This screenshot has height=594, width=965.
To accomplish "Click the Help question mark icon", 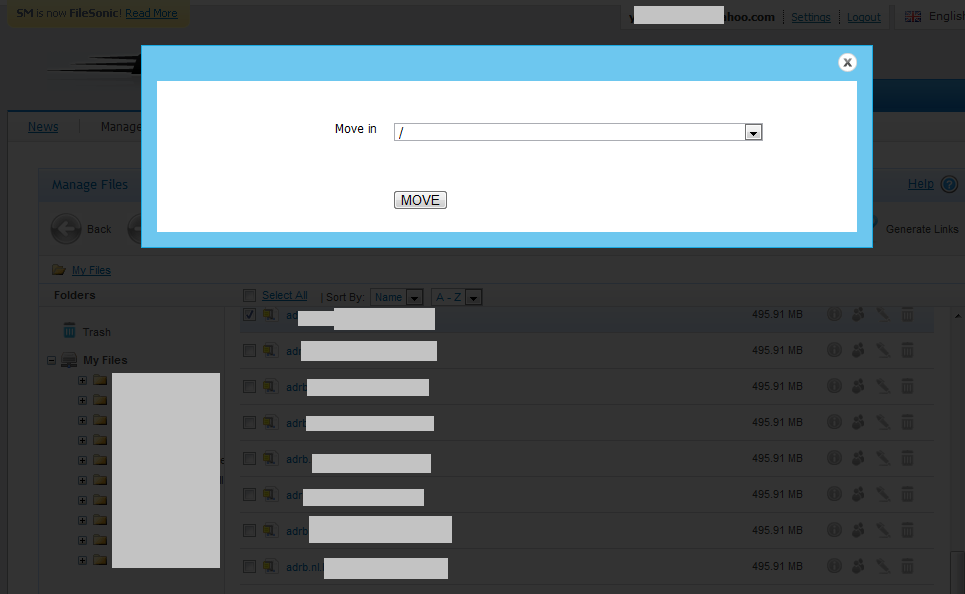I will 950,184.
